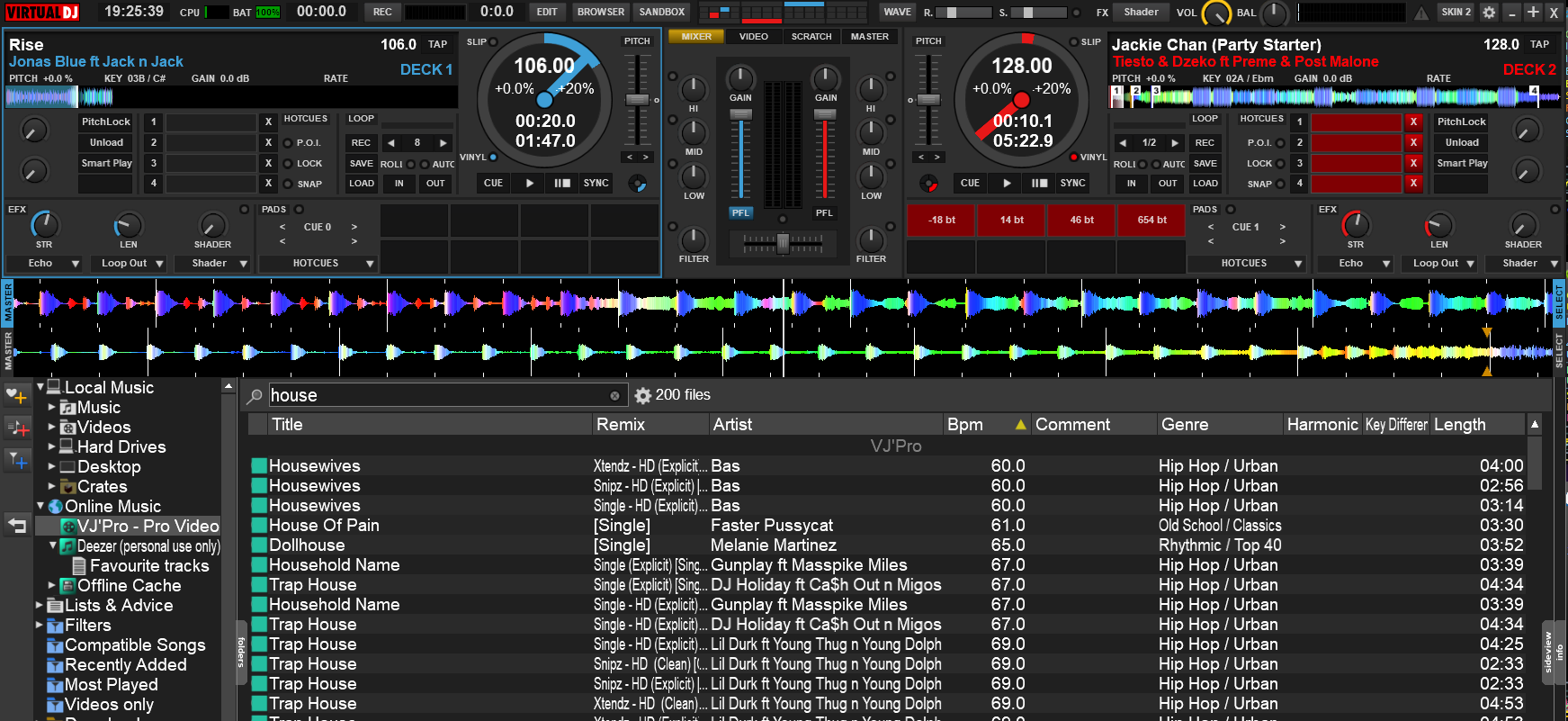Halve Deck 2 loop with left arrow
Image resolution: width=1568 pixels, height=721 pixels.
(x=1122, y=142)
